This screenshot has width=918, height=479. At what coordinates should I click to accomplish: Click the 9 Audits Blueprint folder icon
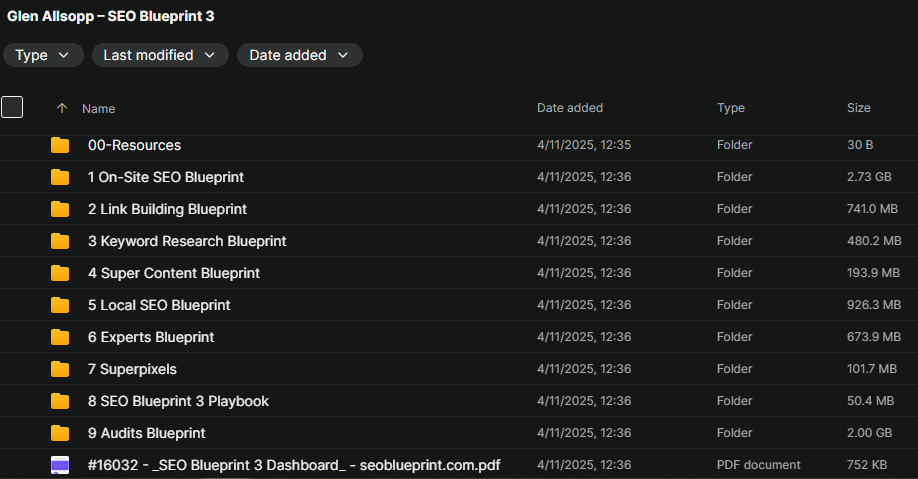pyautogui.click(x=60, y=433)
